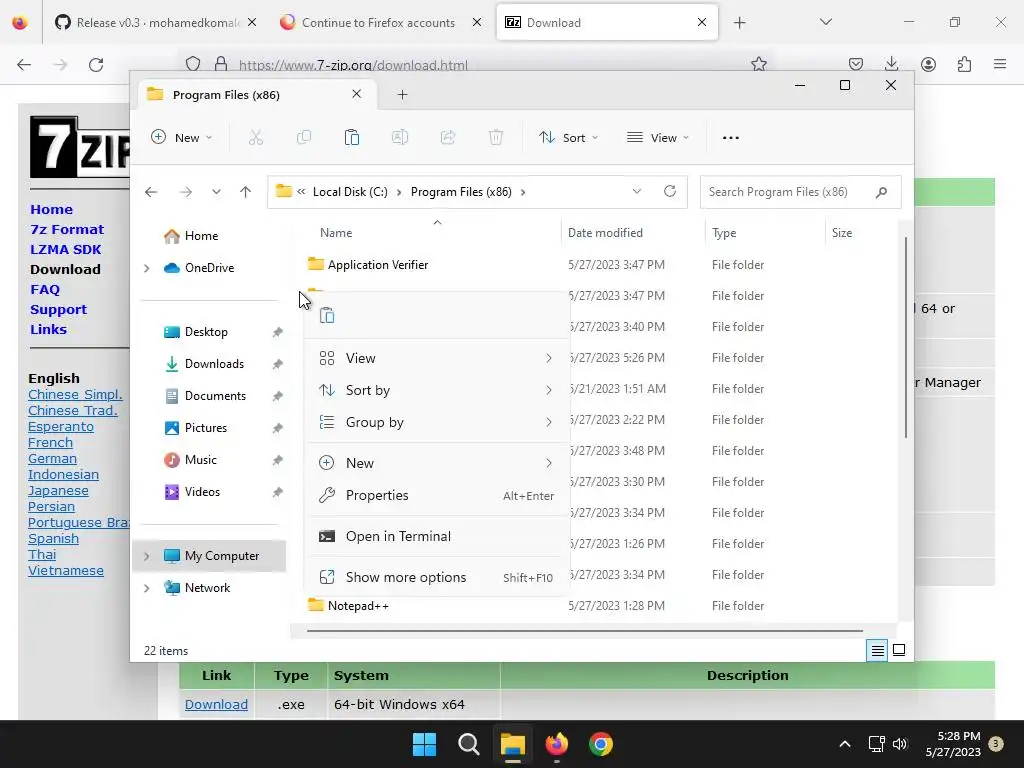Image resolution: width=1024 pixels, height=768 pixels.
Task: Switch to large thumbnails view icon in status bar
Action: pyautogui.click(x=899, y=650)
